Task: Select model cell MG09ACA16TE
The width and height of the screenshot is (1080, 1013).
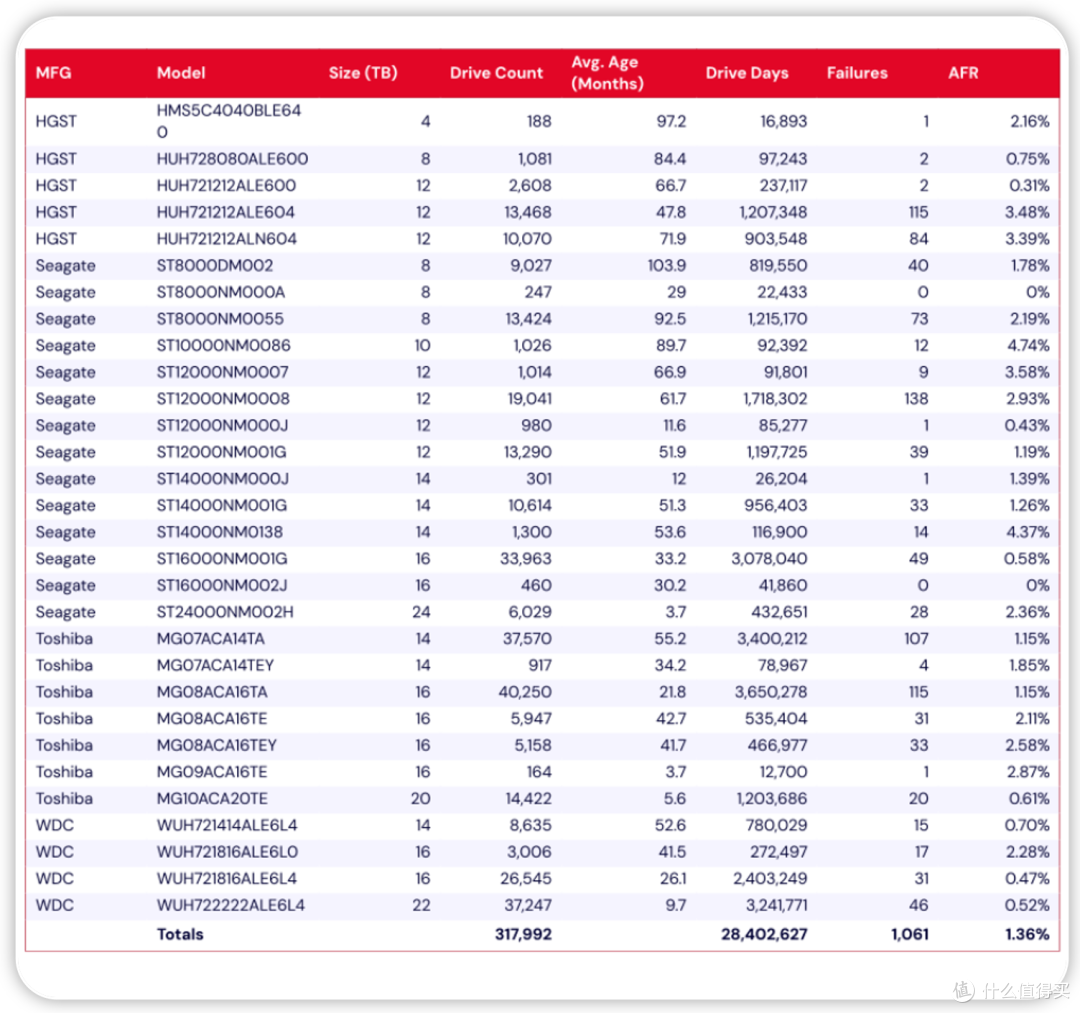Action: tap(212, 773)
